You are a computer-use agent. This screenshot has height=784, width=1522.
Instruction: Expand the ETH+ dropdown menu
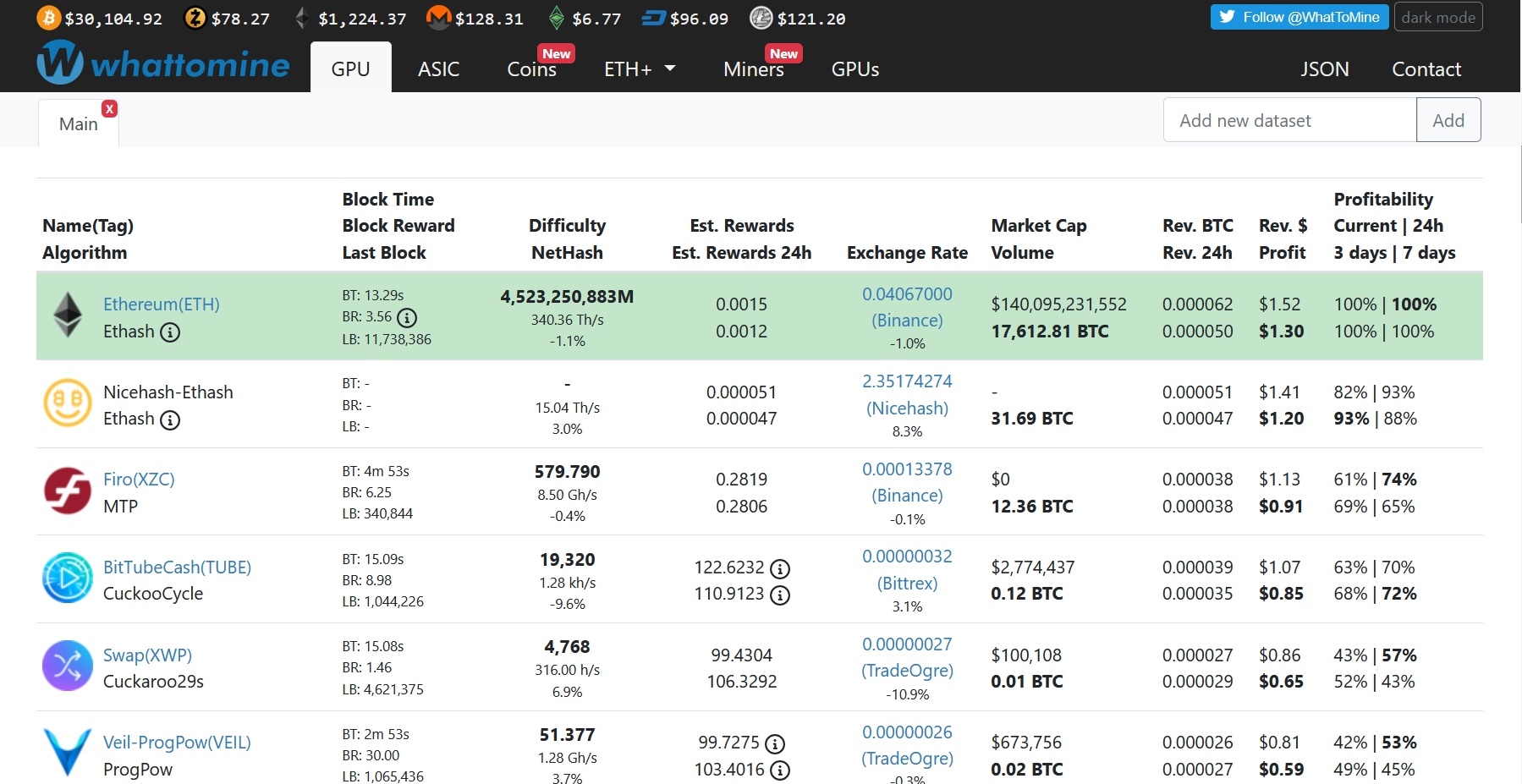tap(639, 69)
